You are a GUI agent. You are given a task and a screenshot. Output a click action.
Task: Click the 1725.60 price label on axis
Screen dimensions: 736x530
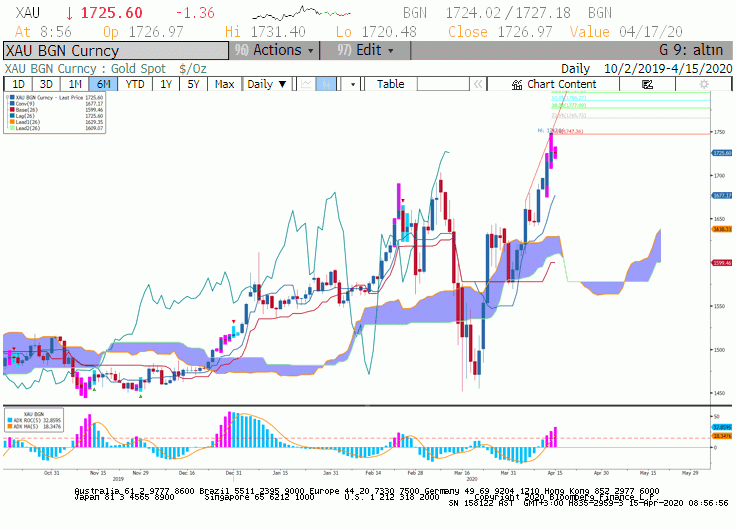722,153
